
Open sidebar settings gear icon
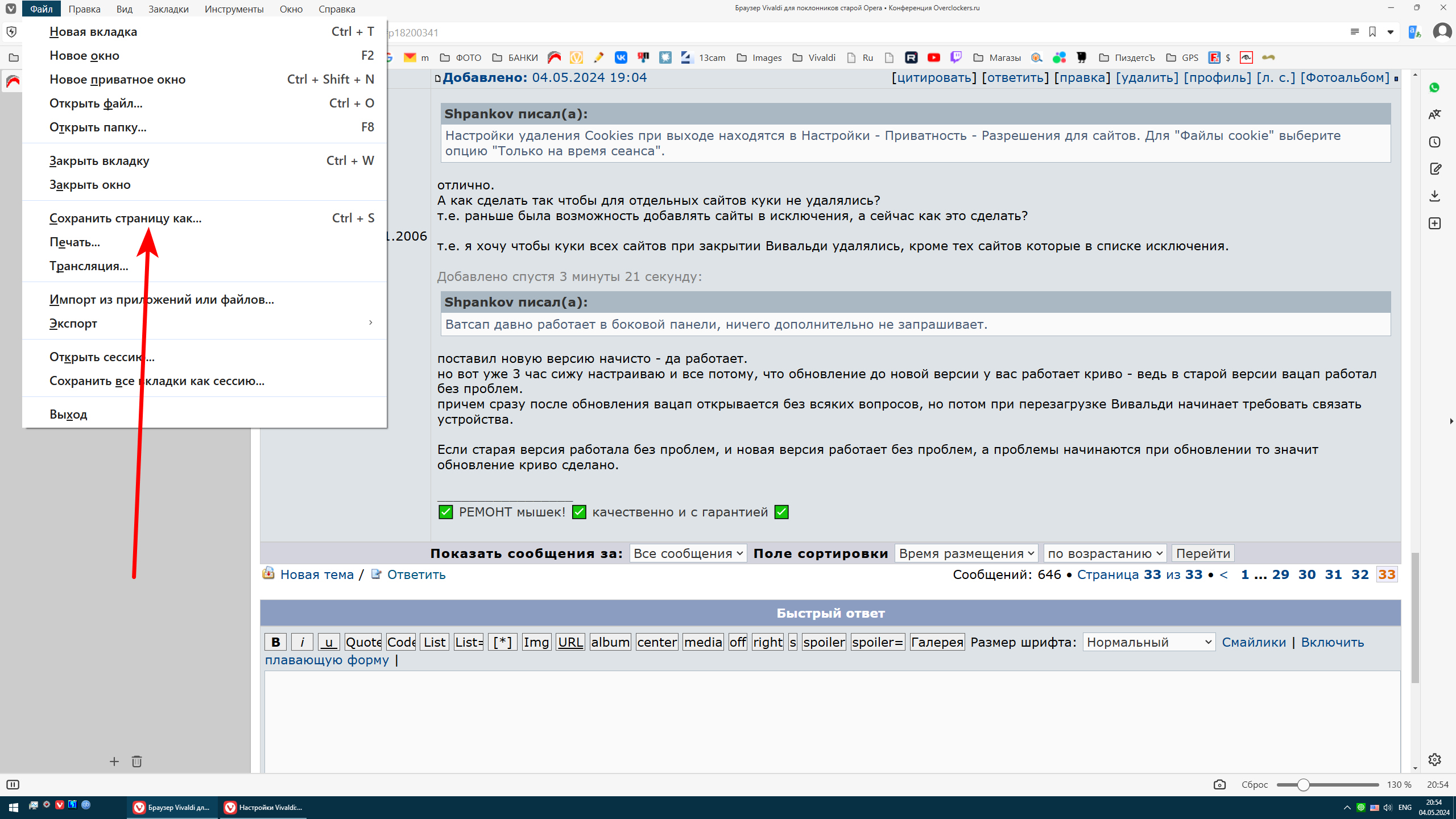(1434, 759)
